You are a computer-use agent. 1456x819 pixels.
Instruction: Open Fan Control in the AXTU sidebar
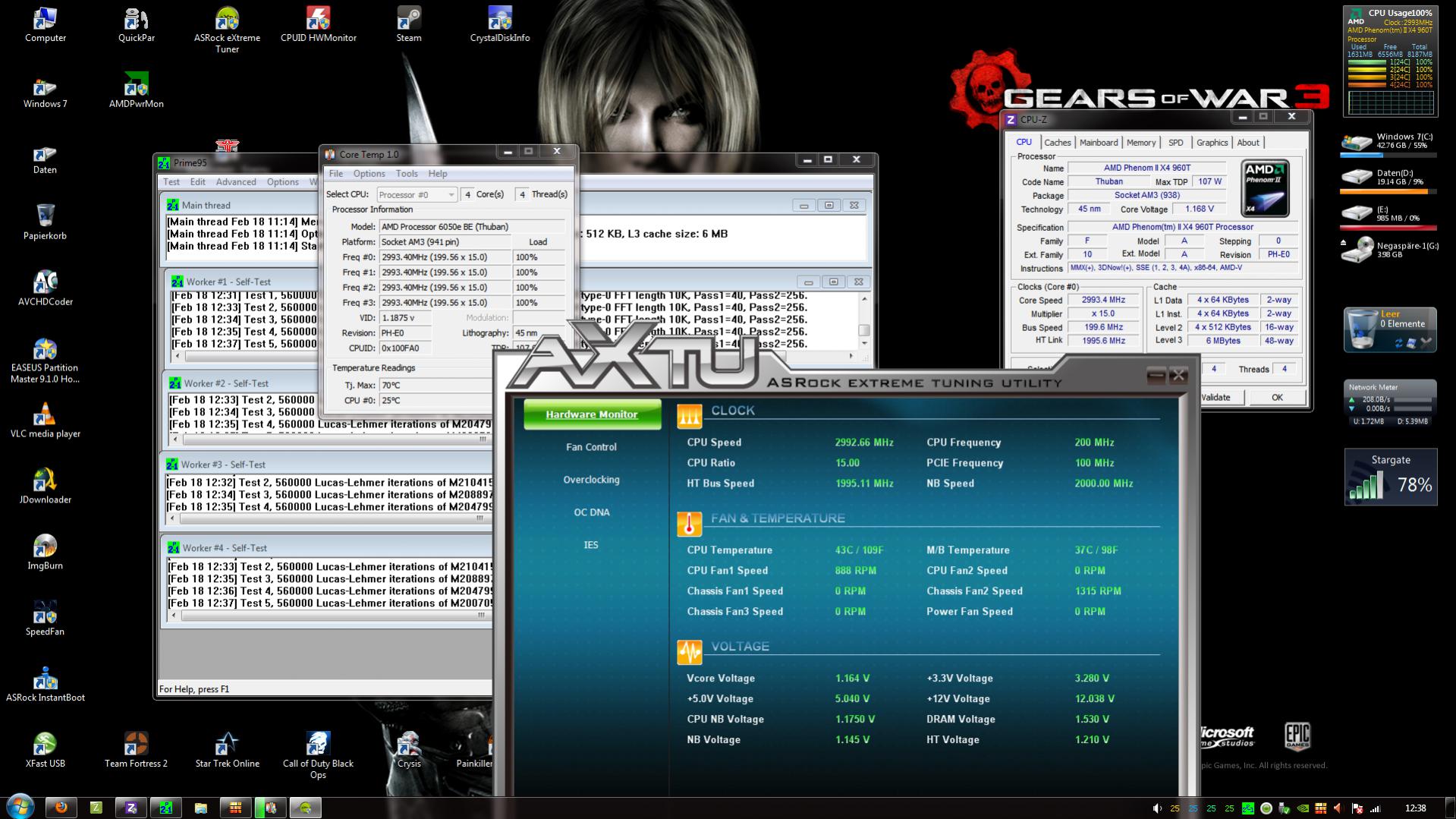click(591, 447)
